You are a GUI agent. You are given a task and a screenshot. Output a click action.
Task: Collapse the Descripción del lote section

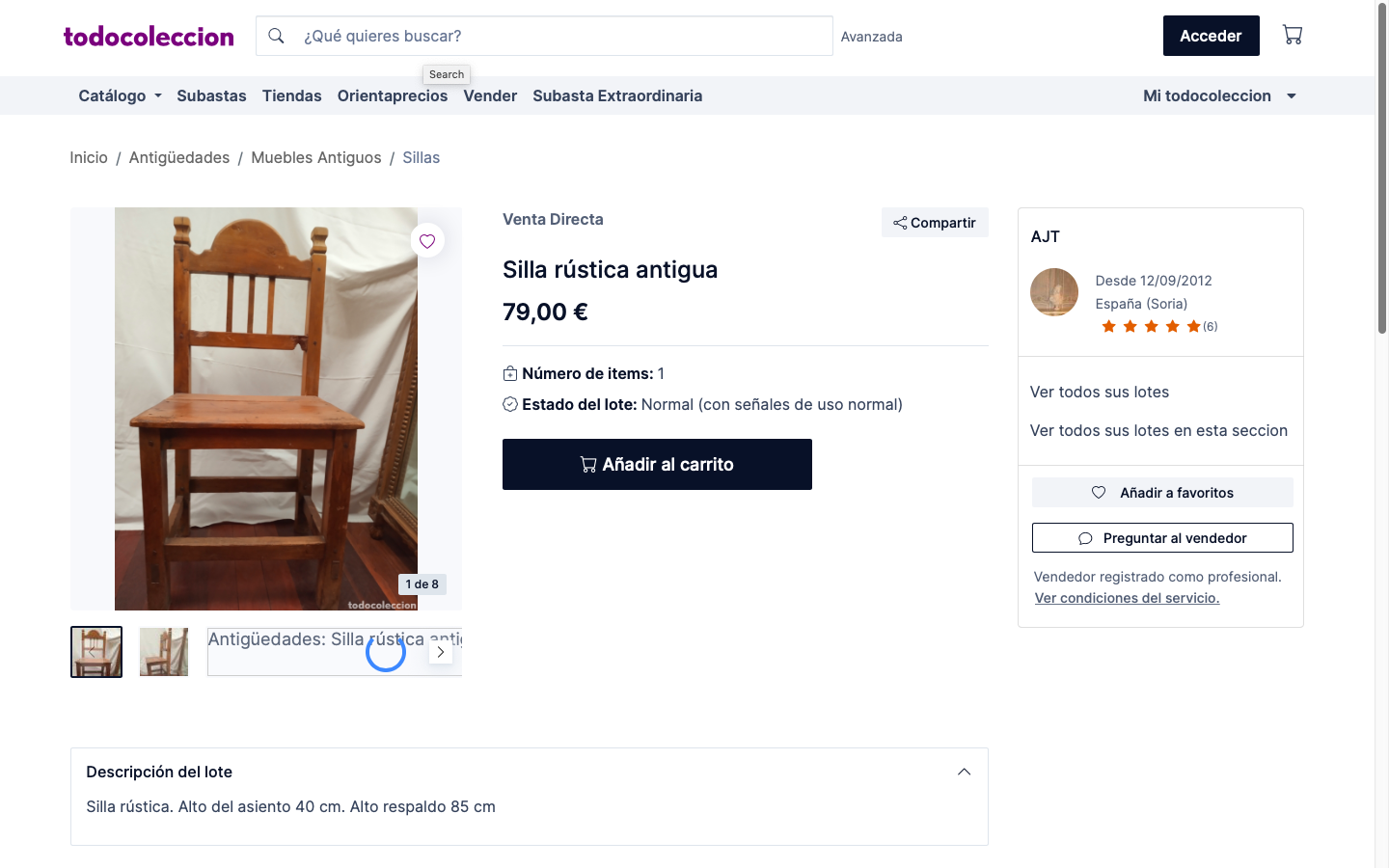[964, 772]
